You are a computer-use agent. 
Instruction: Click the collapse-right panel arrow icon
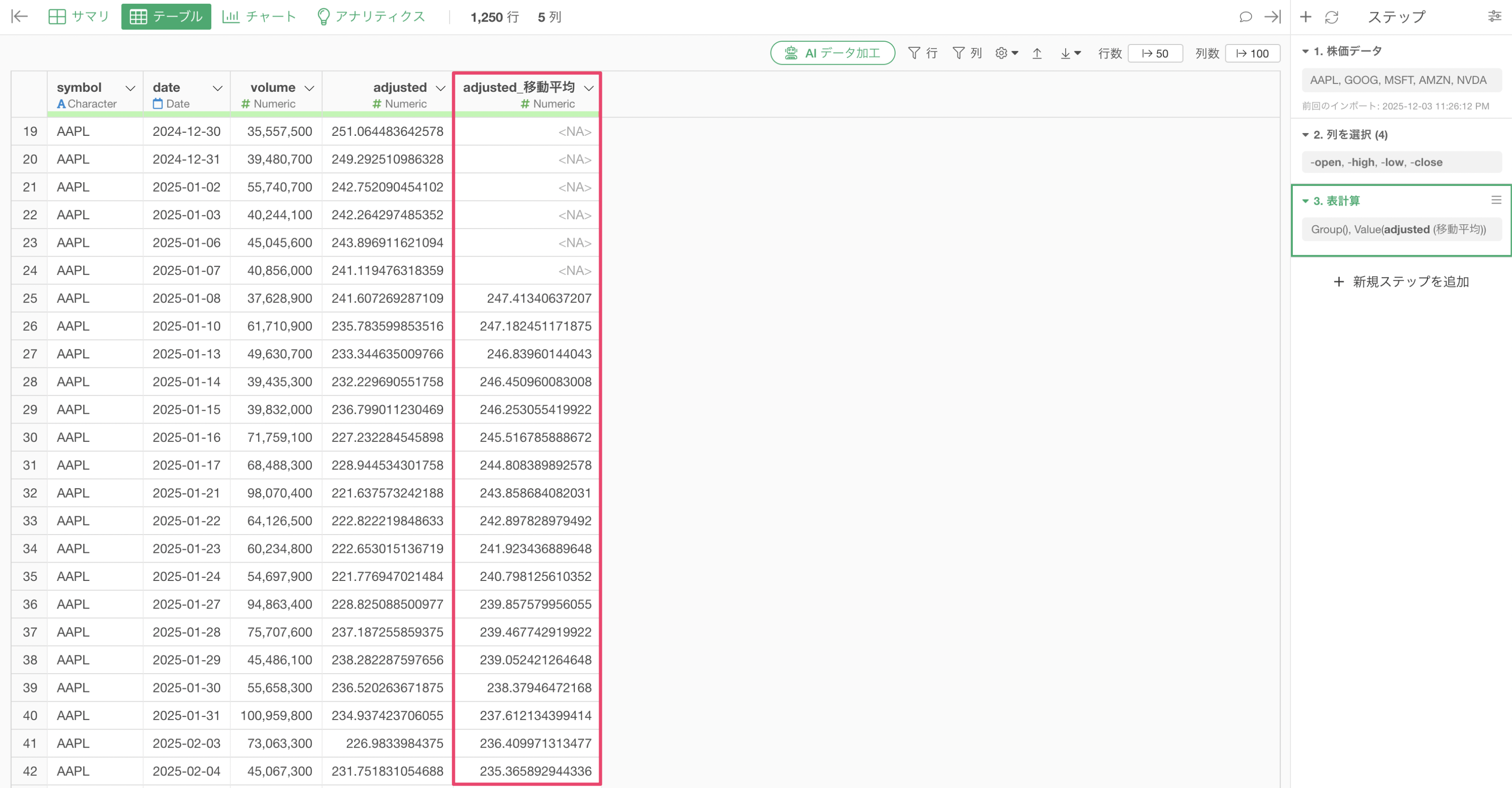[1272, 16]
